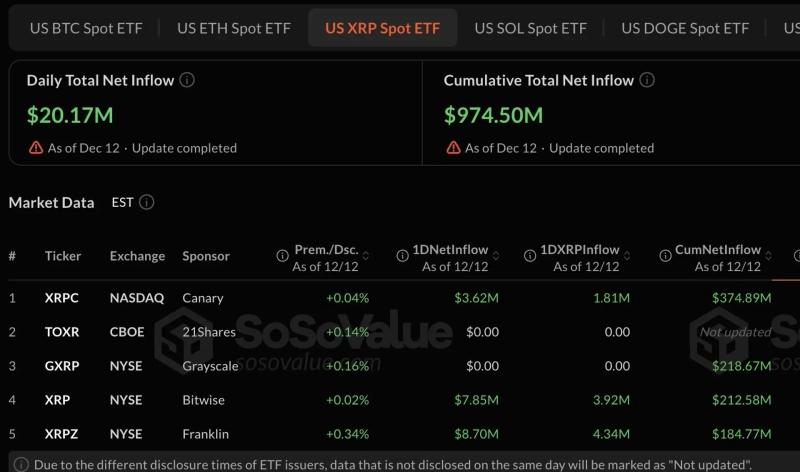This screenshot has height=472, width=800.
Task: Open the GXRP ticker row
Action: tap(62, 366)
